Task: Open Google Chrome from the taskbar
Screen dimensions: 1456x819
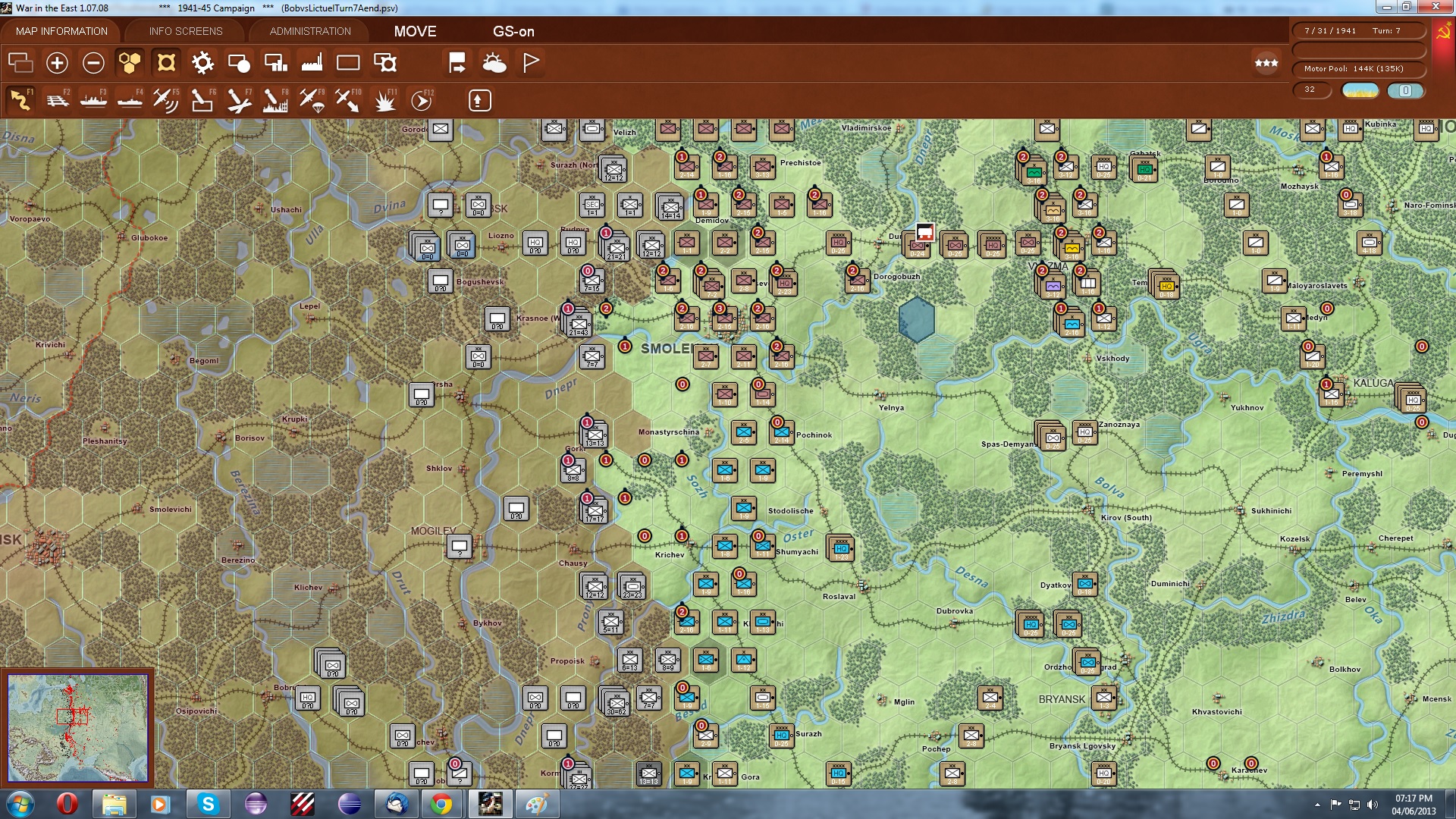Action: pos(441,804)
